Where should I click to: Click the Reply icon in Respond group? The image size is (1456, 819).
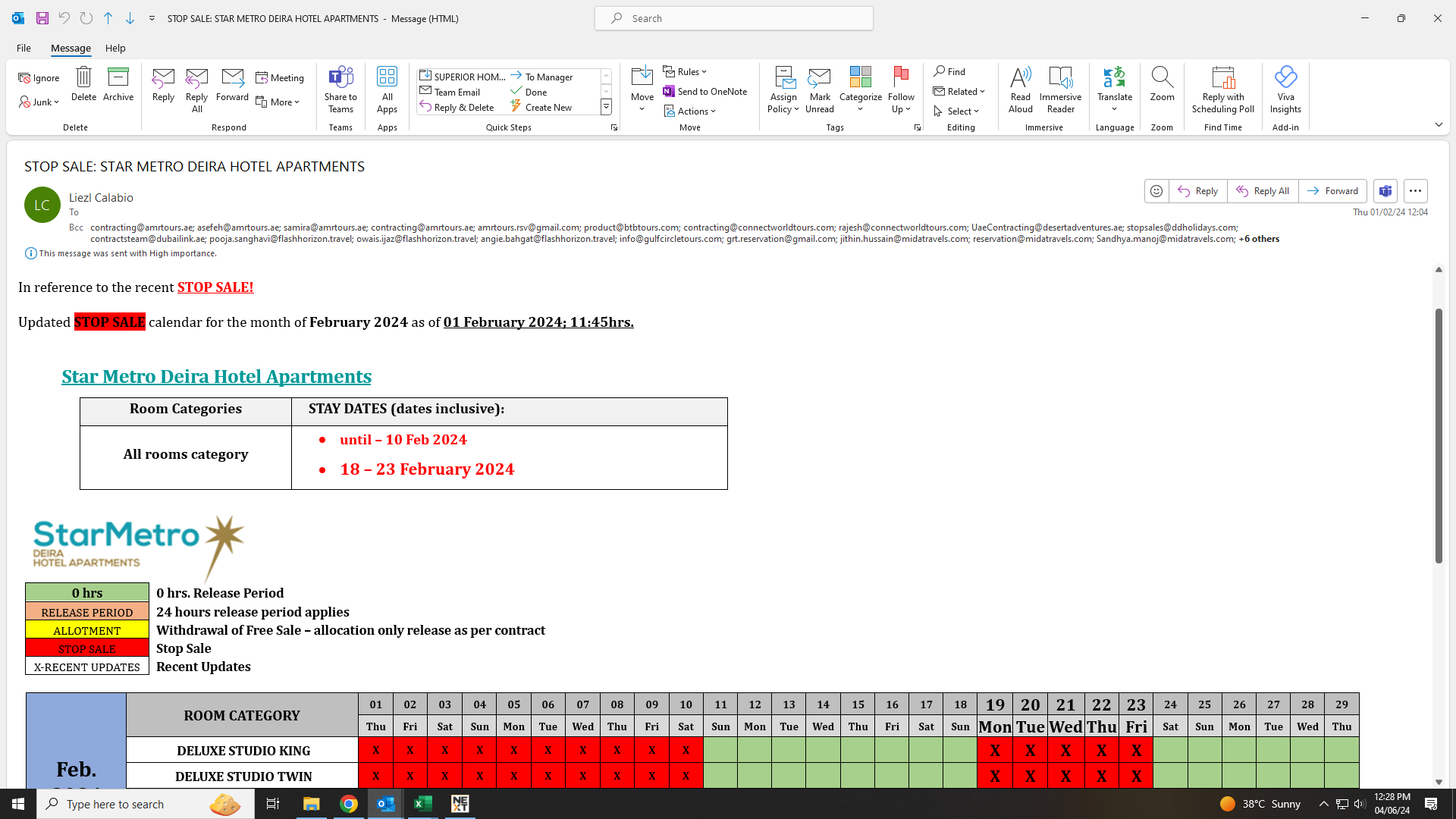pos(163,83)
